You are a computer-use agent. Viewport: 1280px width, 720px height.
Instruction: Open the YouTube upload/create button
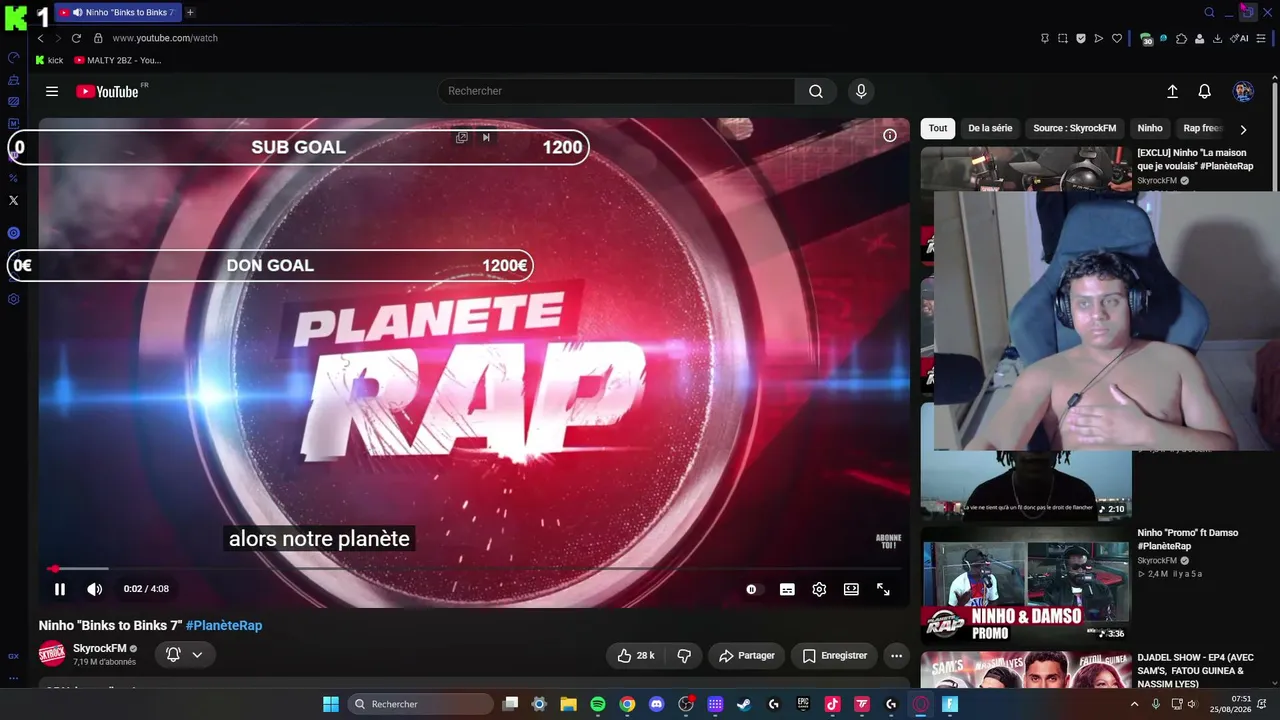tap(1172, 91)
